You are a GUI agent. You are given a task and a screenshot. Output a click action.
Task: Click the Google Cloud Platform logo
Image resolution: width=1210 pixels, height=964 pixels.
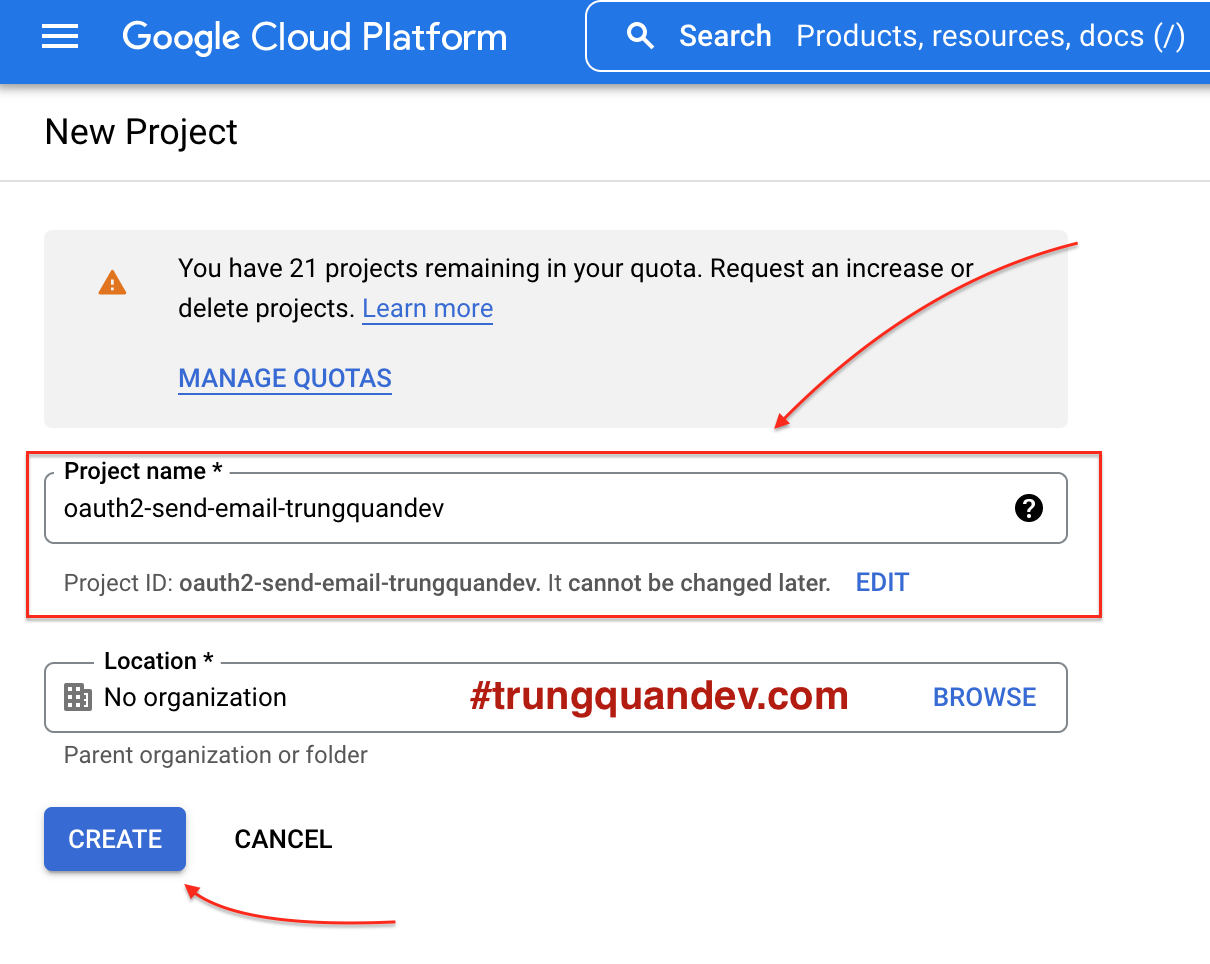[314, 37]
